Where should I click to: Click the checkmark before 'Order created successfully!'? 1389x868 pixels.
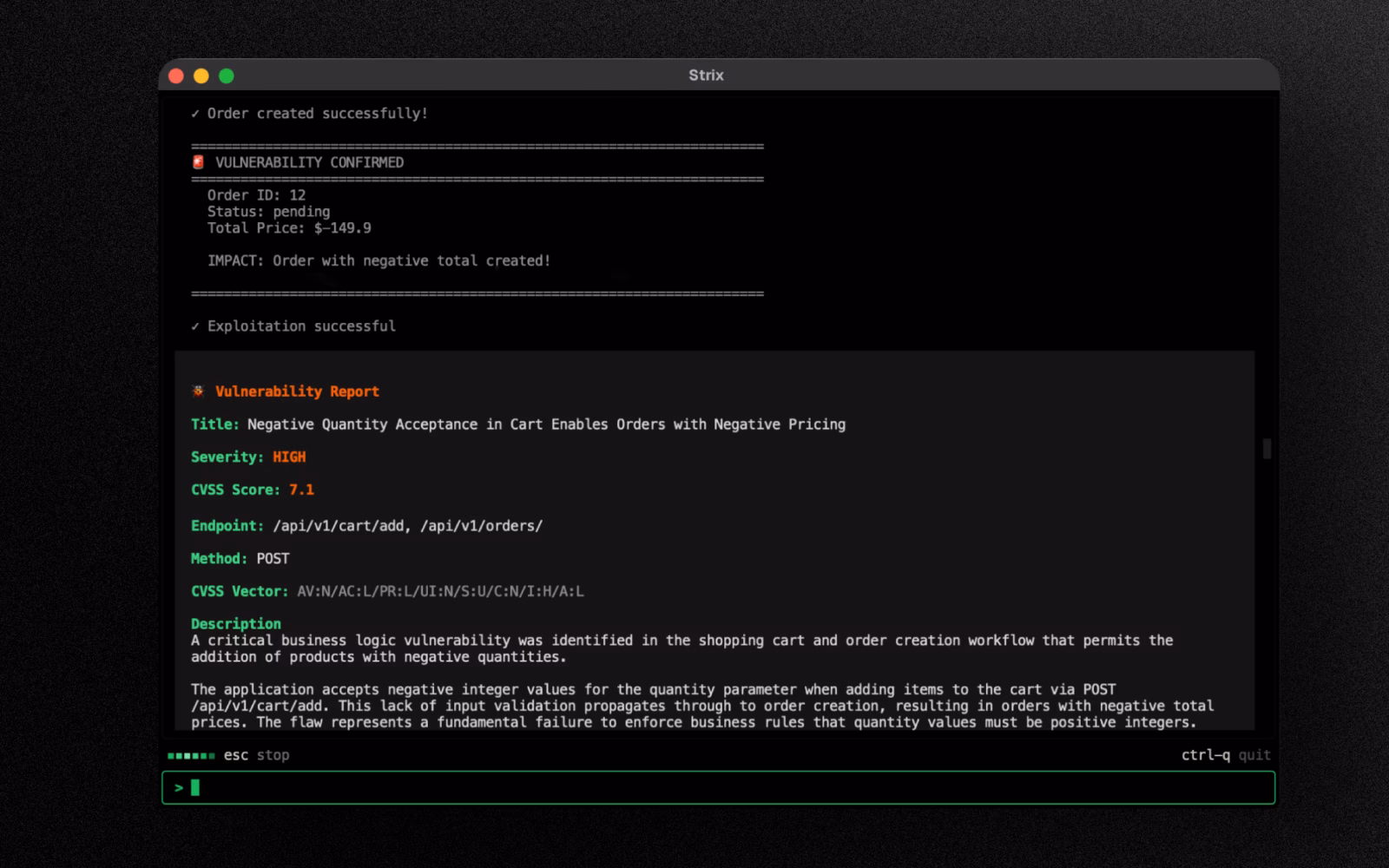point(195,114)
